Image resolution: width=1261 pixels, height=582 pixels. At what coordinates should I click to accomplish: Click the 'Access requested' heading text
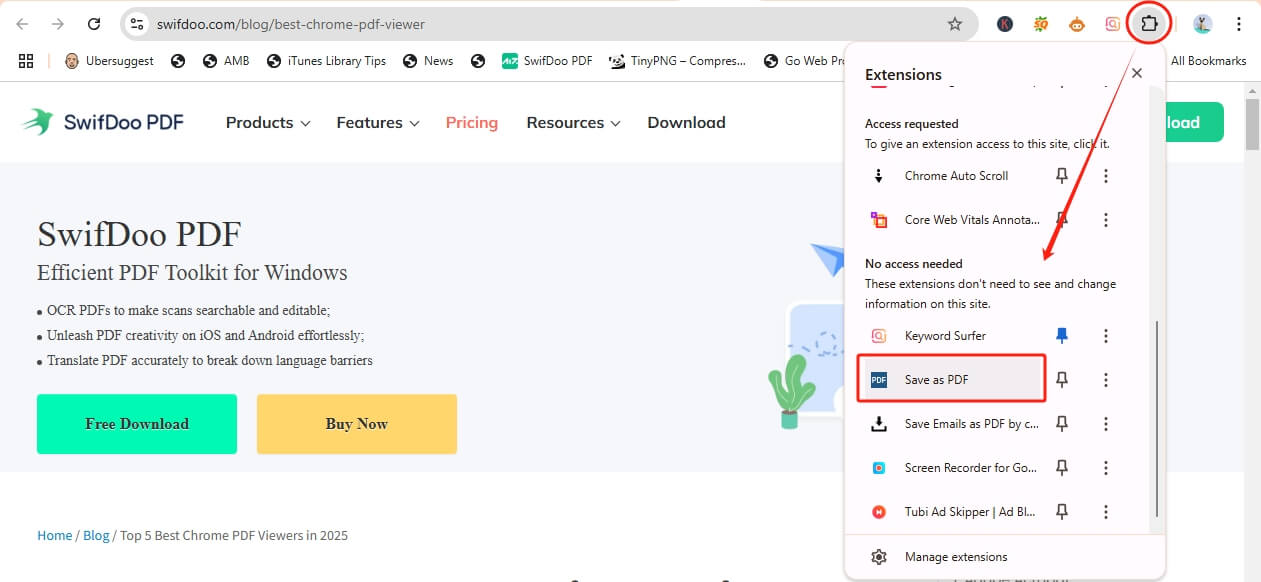click(912, 124)
